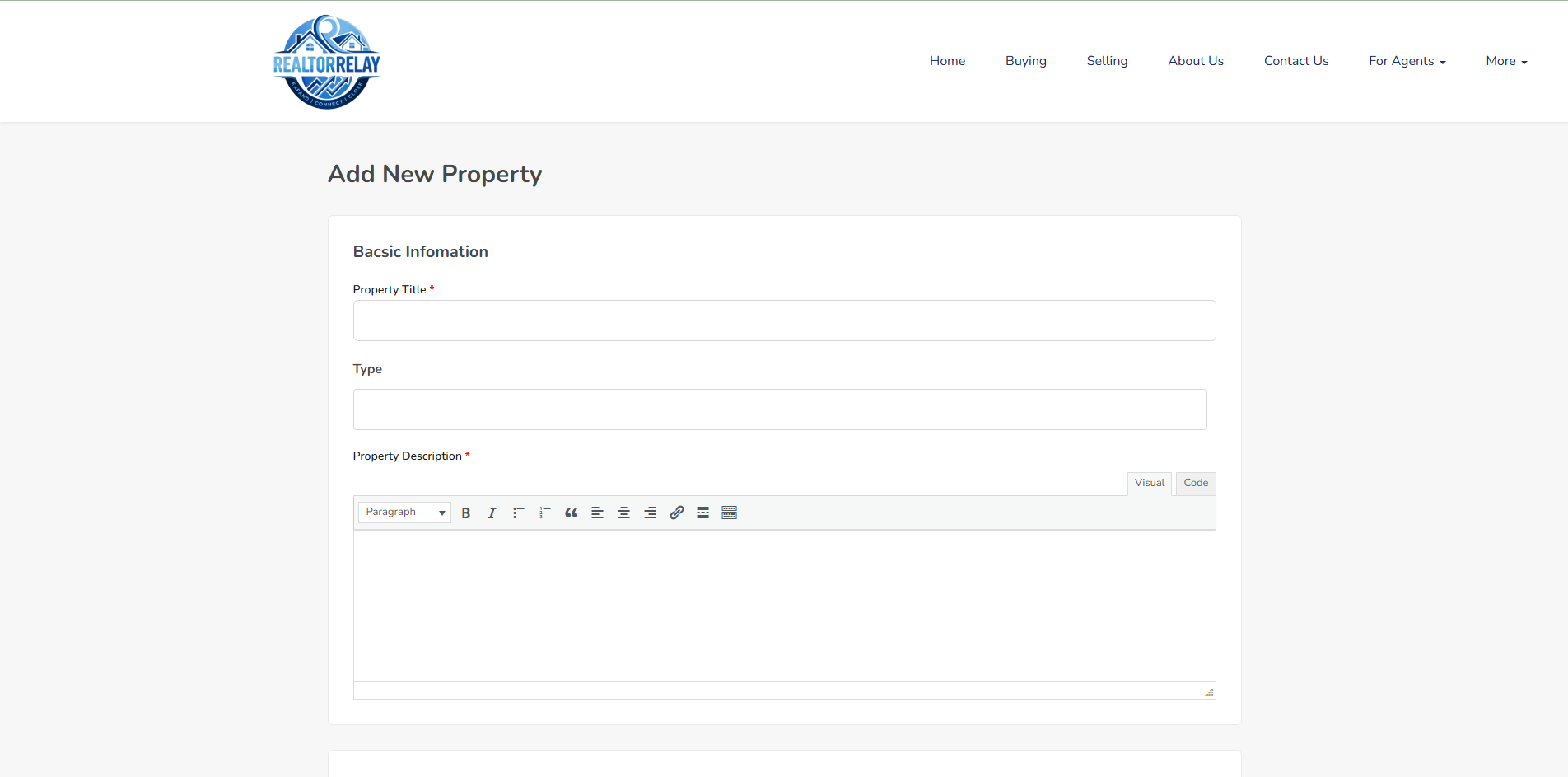Click inside the Property Title field
This screenshot has width=1568, height=777.
(783, 320)
